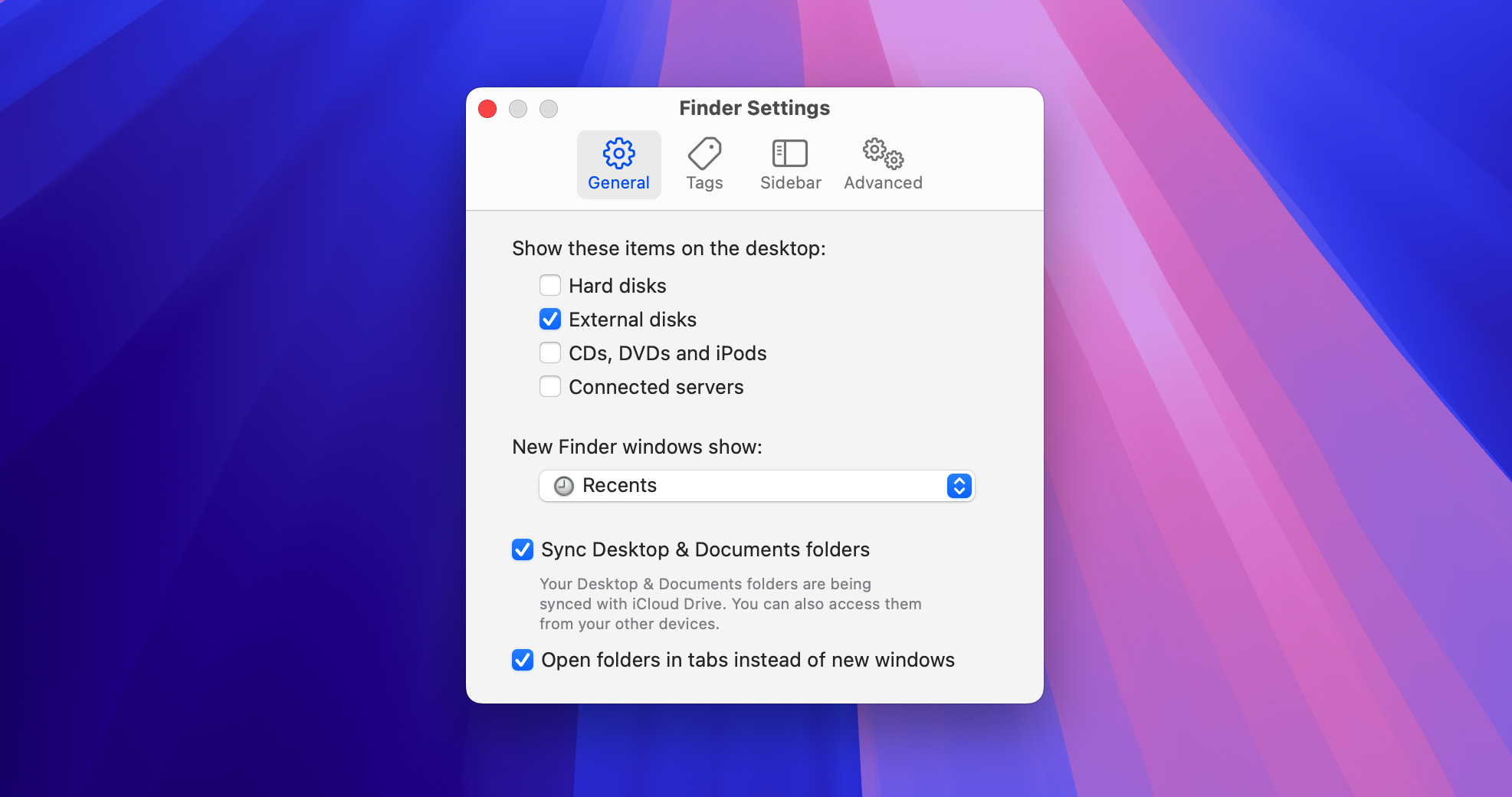Image resolution: width=1512 pixels, height=797 pixels.
Task: Click the Sidebar panel icon
Action: 790,153
